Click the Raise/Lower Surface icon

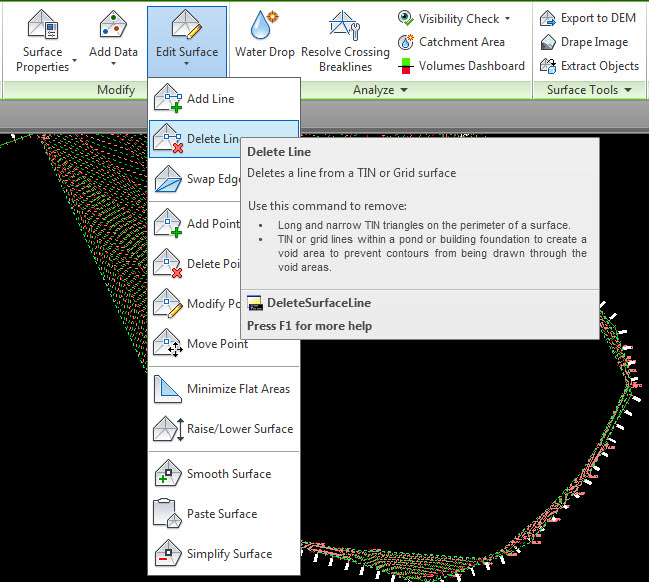168,429
